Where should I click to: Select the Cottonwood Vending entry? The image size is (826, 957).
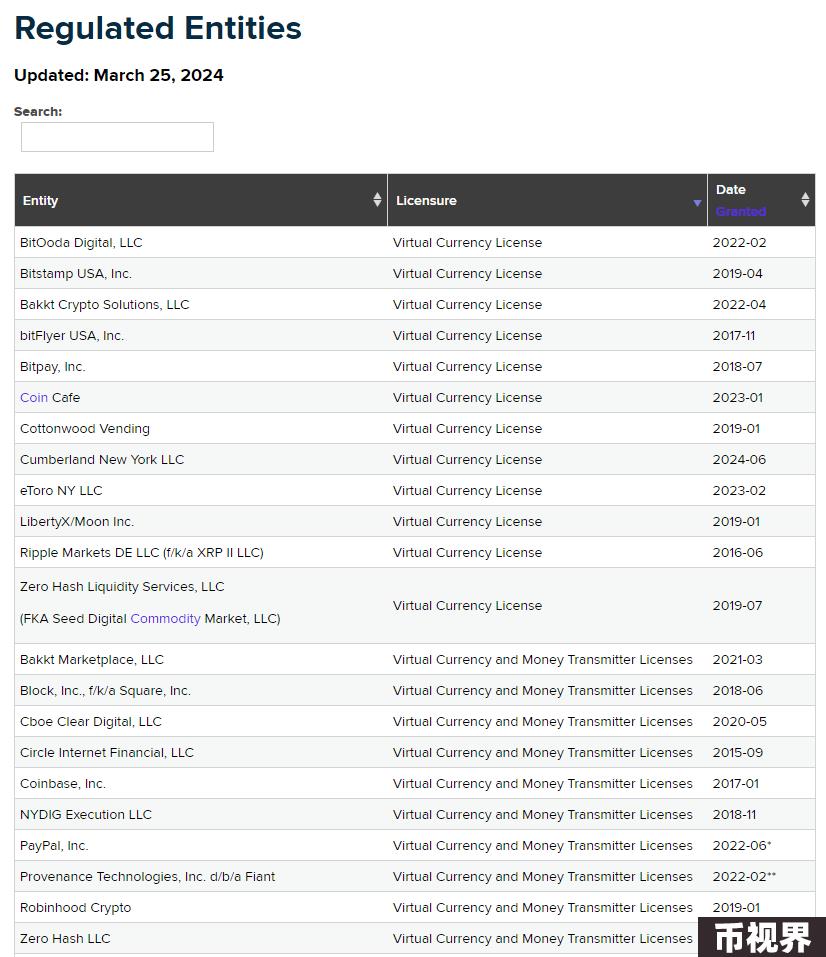[x=85, y=428]
